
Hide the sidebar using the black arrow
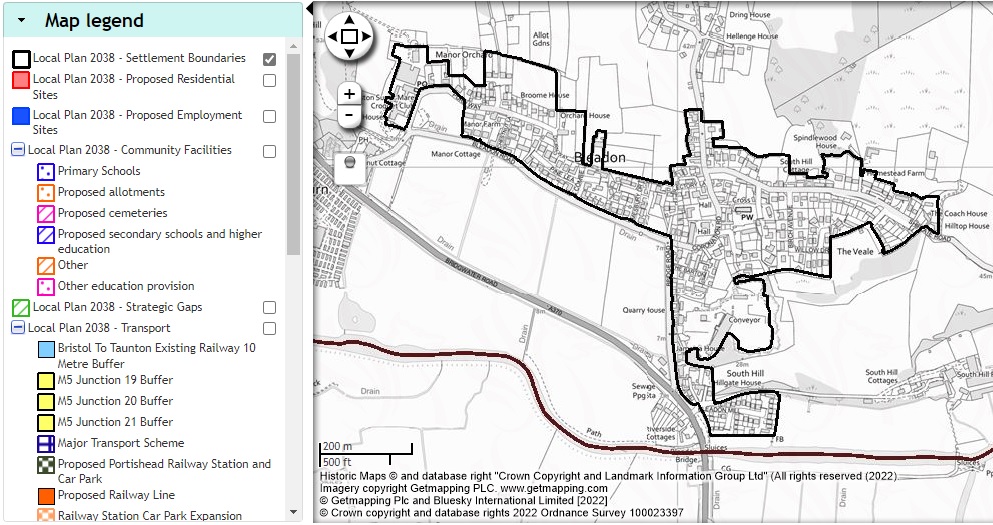coord(309,10)
